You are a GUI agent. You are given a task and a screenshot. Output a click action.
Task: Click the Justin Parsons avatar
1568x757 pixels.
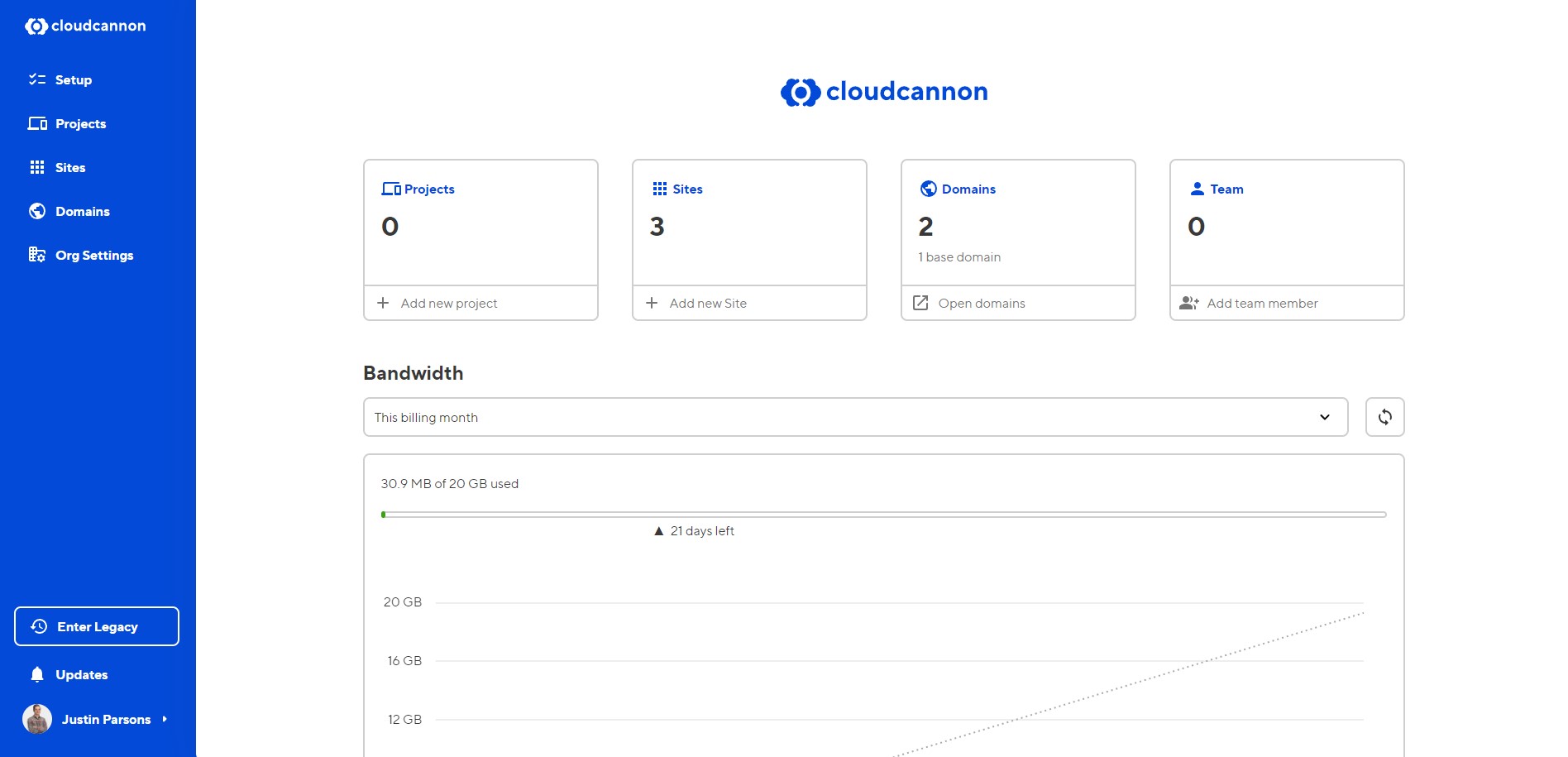click(x=37, y=719)
